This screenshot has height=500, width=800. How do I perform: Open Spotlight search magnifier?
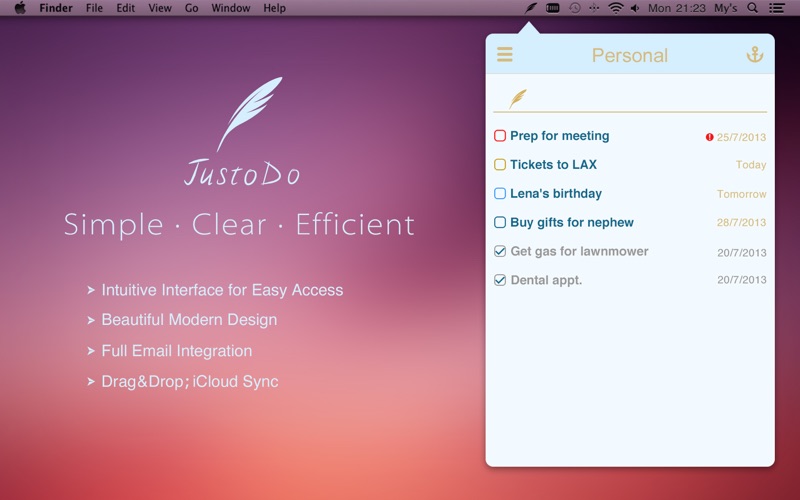(x=752, y=8)
